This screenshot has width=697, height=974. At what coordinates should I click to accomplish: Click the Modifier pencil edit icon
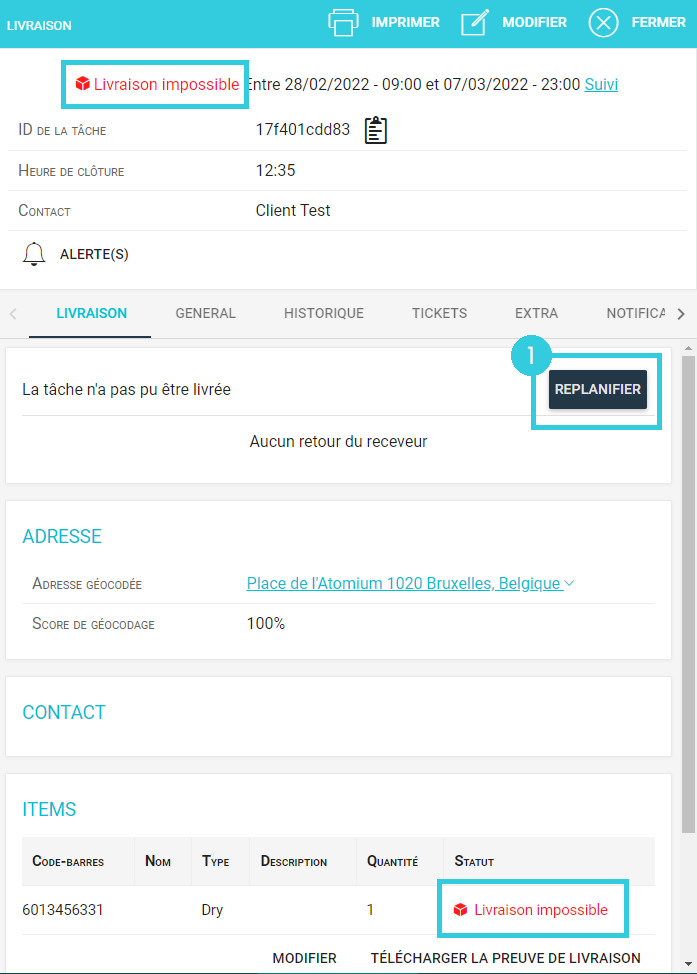pos(475,23)
